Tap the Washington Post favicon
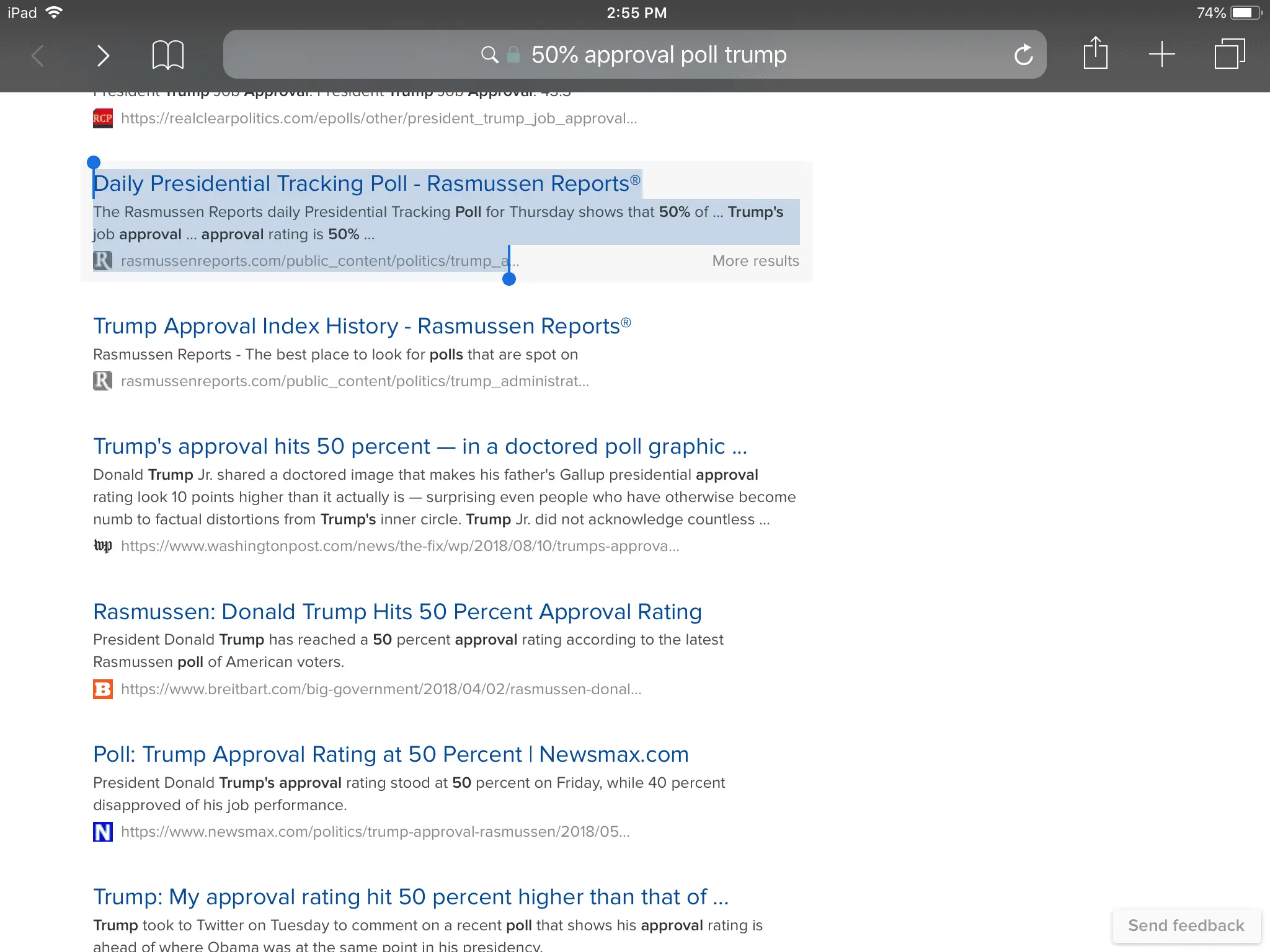Image resolution: width=1270 pixels, height=952 pixels. point(103,546)
